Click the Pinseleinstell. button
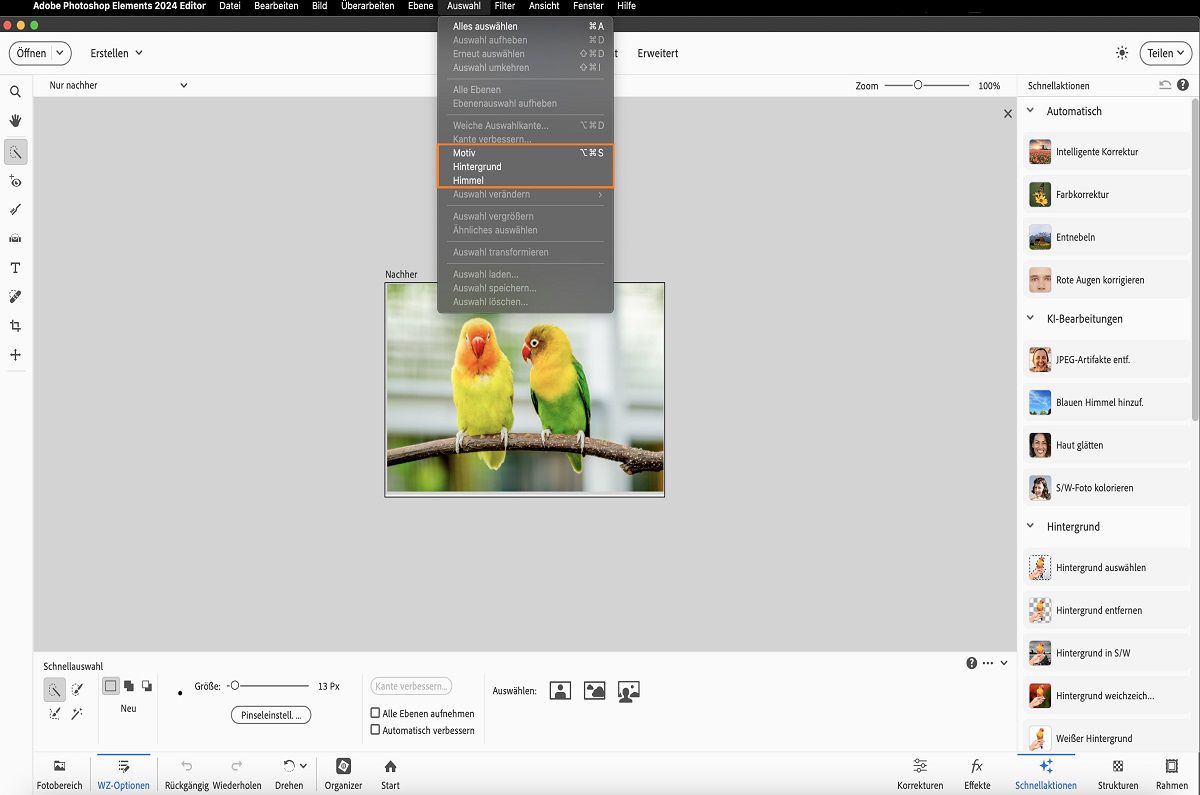This screenshot has width=1200, height=795. 271,715
